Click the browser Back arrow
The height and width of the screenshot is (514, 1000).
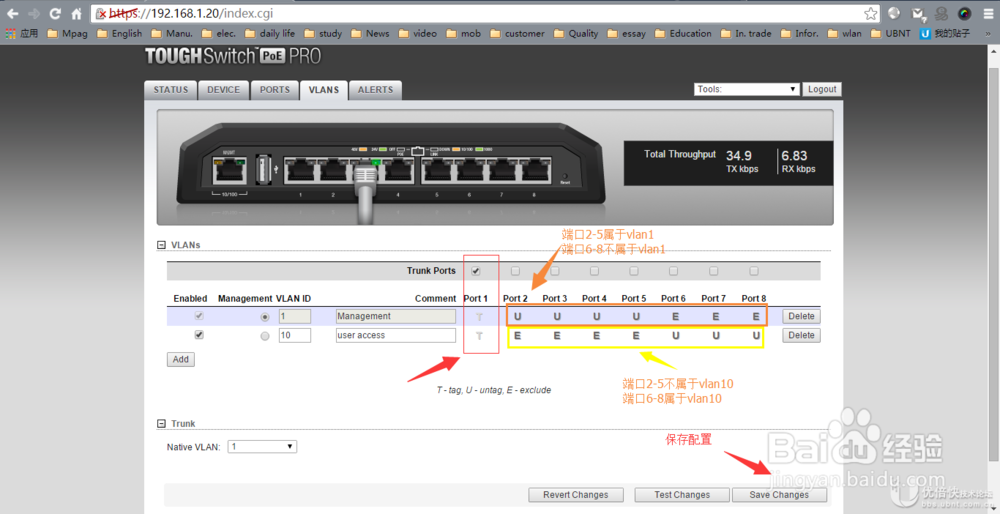pyautogui.click(x=13, y=13)
